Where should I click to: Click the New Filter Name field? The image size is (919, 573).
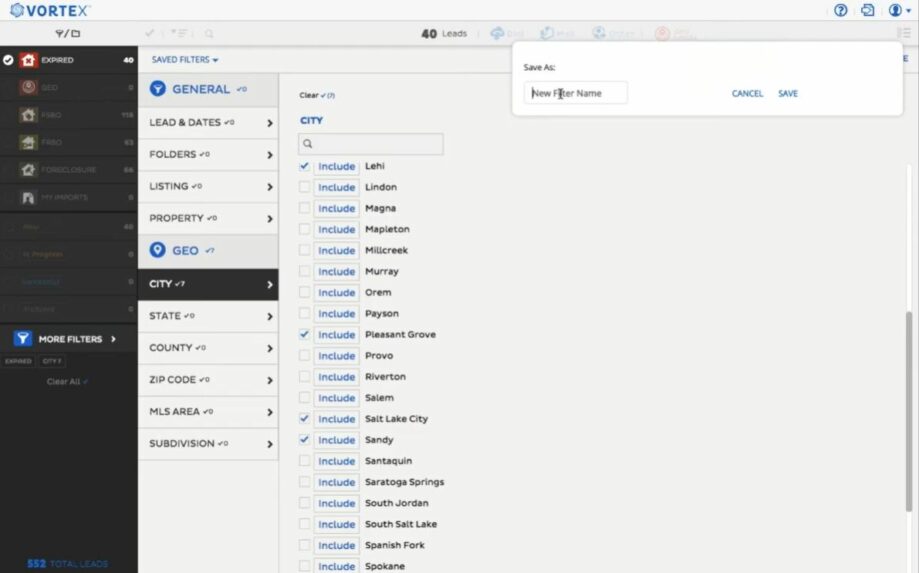click(x=576, y=93)
